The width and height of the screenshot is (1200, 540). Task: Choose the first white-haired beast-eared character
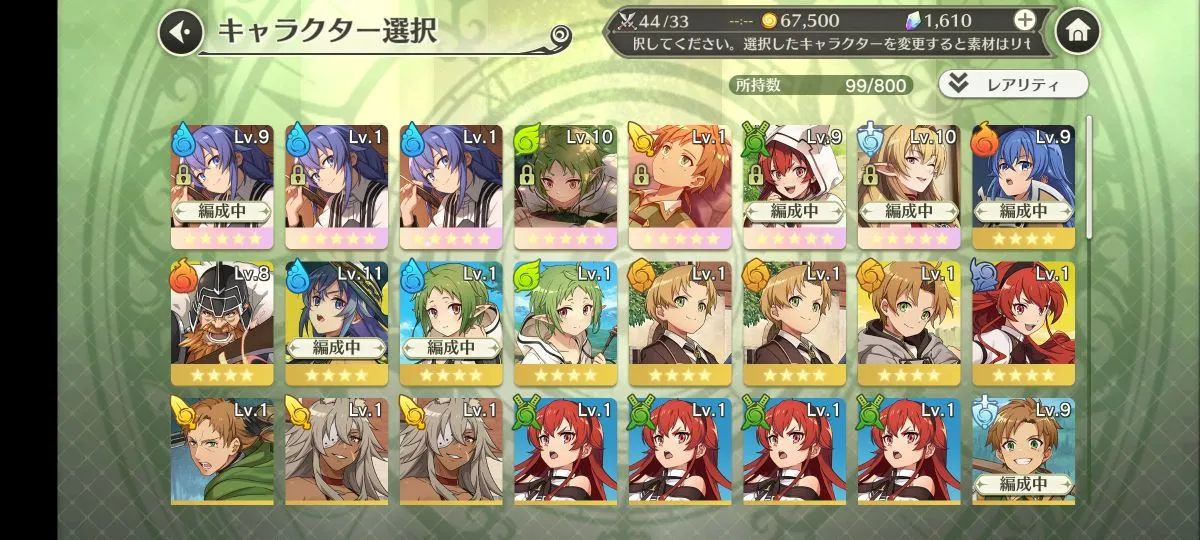click(x=336, y=450)
